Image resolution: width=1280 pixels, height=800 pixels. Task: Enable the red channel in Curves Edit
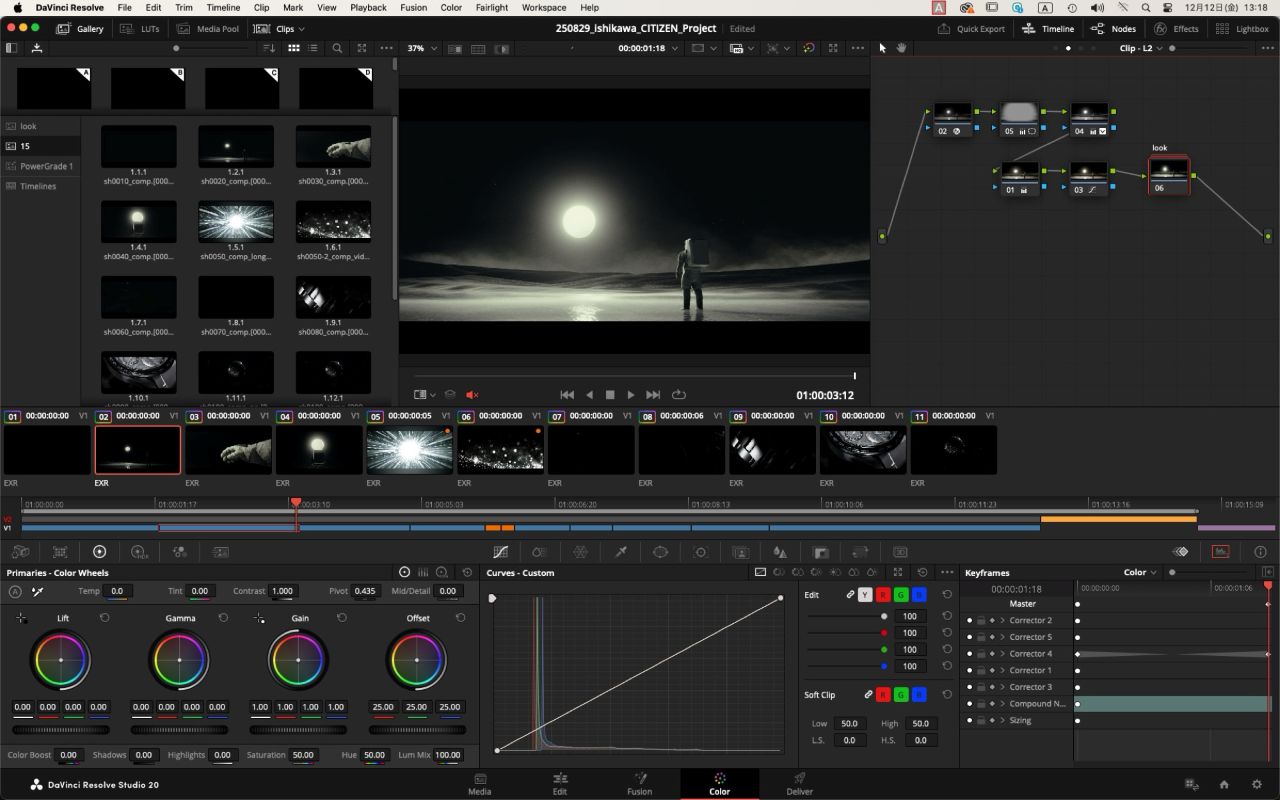tap(883, 595)
